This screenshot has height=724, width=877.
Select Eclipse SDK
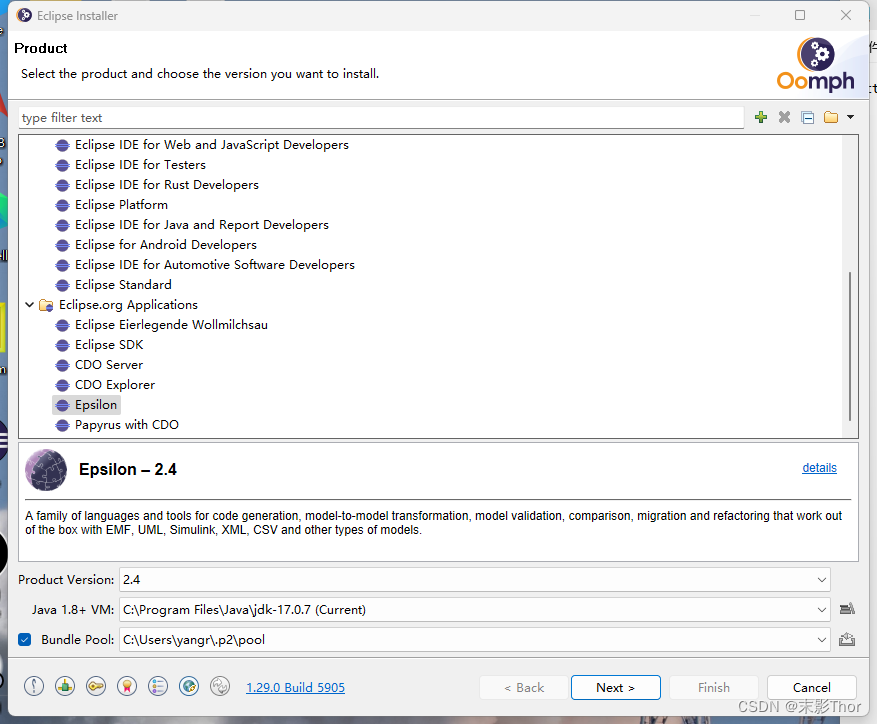pyautogui.click(x=109, y=345)
